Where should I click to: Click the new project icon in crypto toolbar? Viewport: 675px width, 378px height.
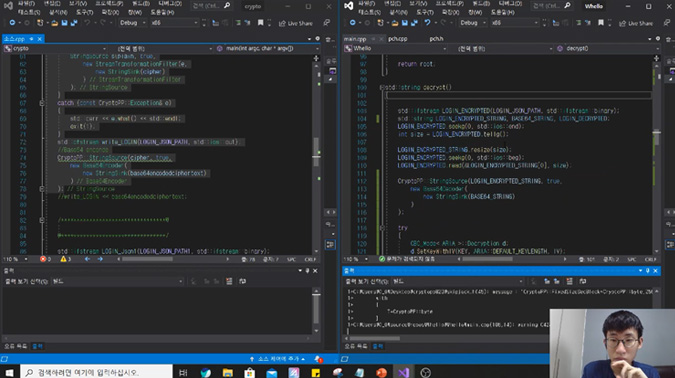point(40,23)
